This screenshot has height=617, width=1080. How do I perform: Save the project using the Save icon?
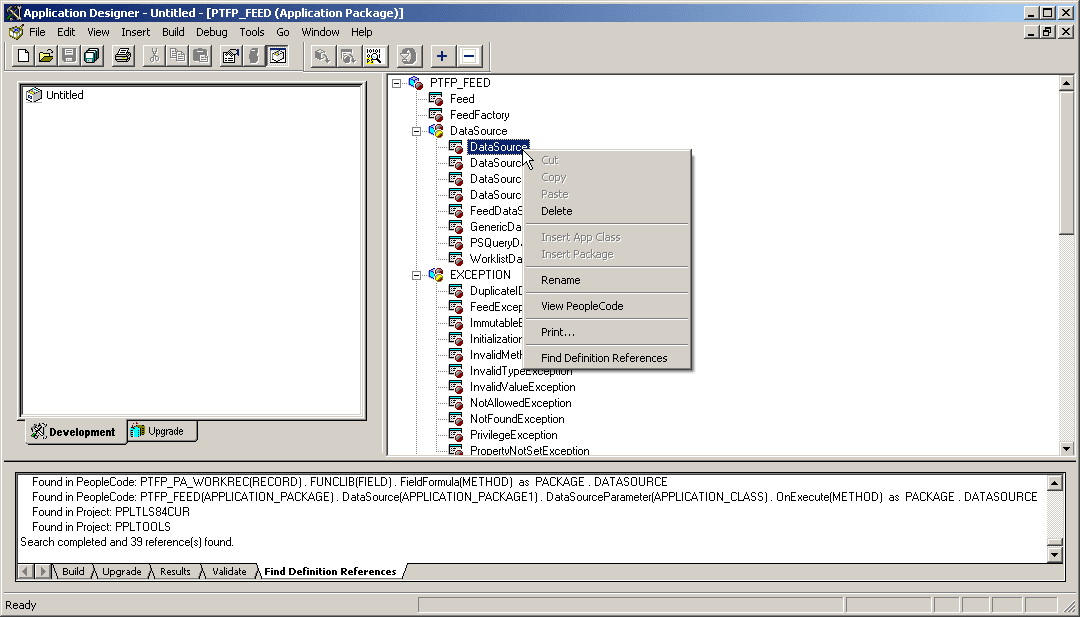[68, 56]
